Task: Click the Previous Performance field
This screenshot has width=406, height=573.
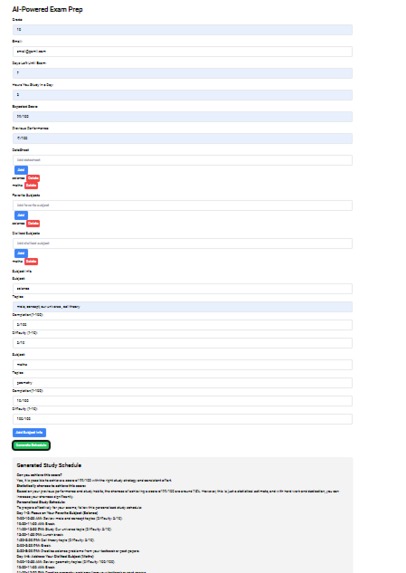Action: point(182,138)
